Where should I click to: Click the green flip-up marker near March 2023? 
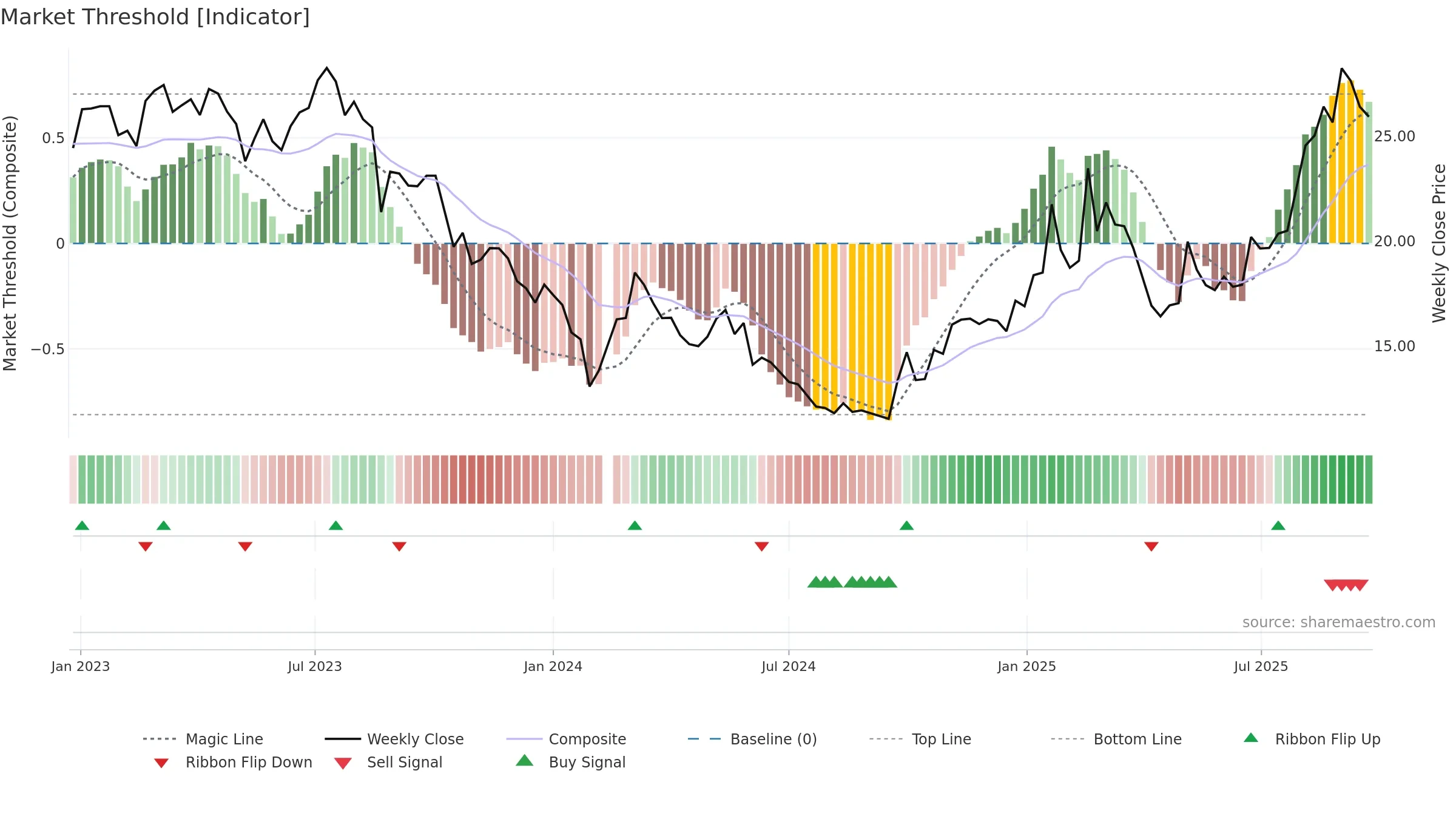[x=163, y=525]
